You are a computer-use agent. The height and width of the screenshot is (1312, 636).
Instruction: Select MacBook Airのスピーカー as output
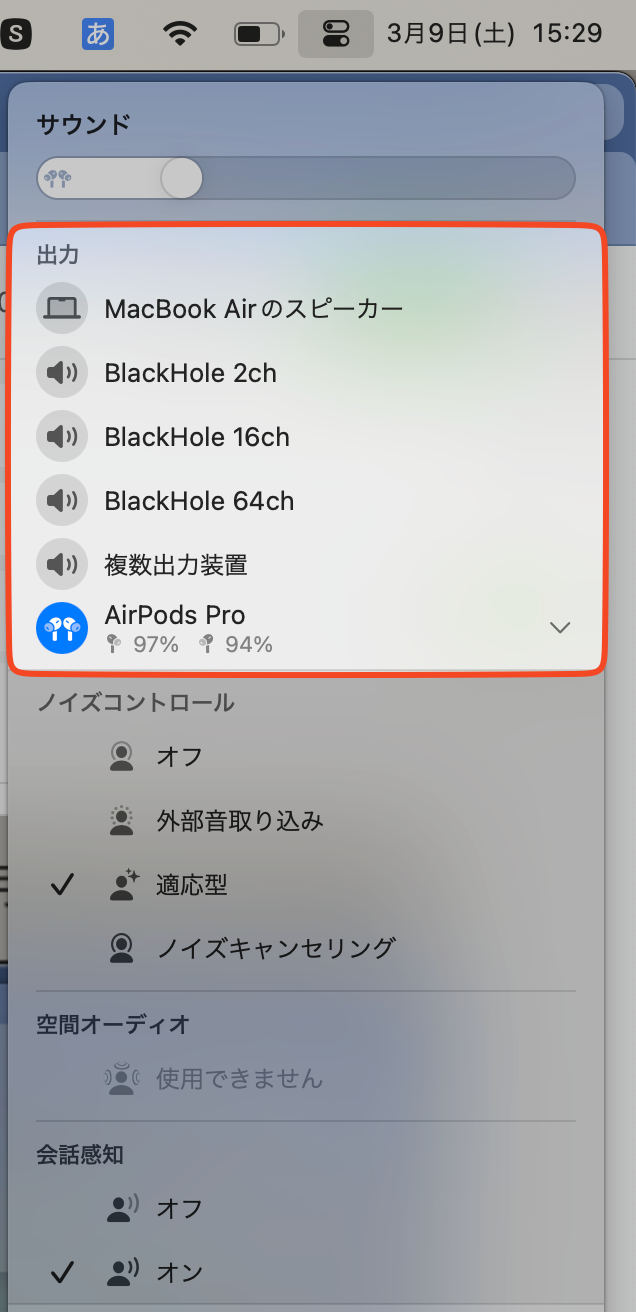click(x=306, y=308)
